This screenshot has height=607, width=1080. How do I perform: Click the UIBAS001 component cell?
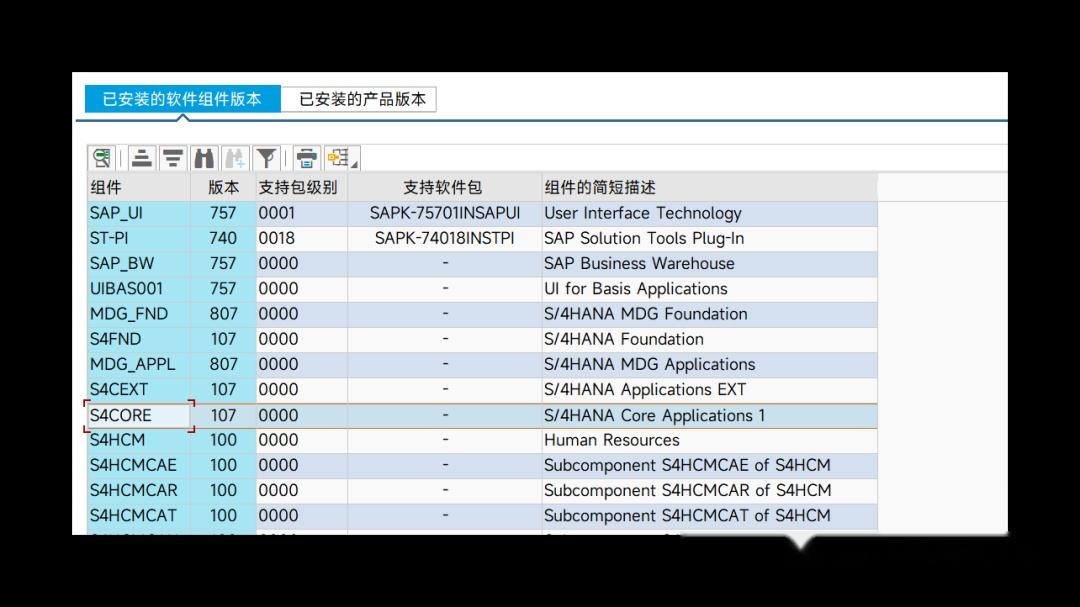pyautogui.click(x=138, y=289)
